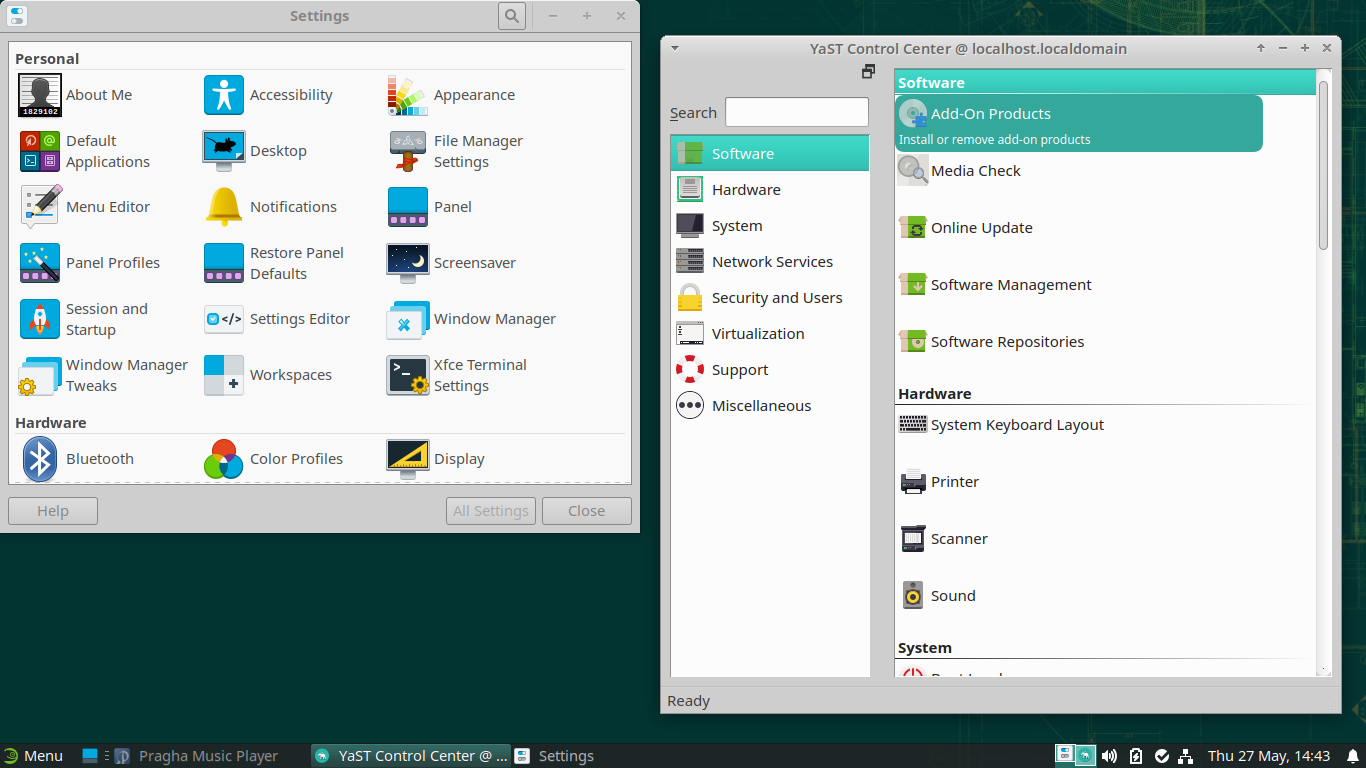1366x768 pixels.
Task: Open System Keyboard Layout in YaST
Action: click(1001, 425)
